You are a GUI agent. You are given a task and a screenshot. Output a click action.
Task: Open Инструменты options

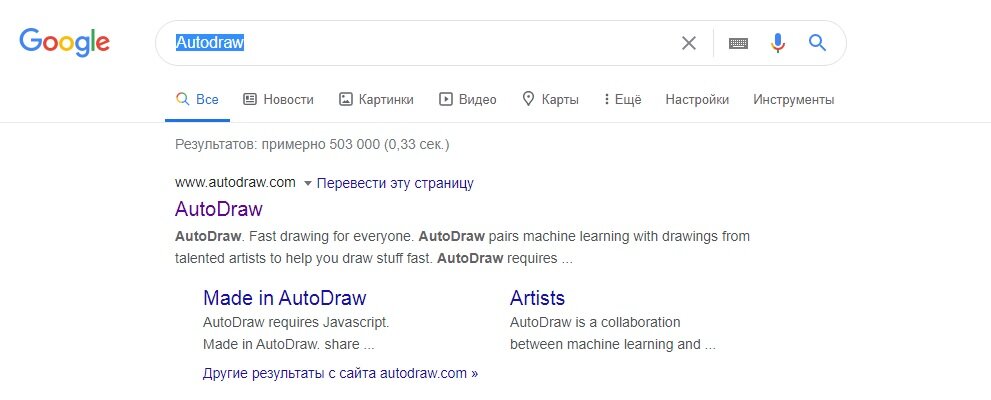[x=794, y=99]
